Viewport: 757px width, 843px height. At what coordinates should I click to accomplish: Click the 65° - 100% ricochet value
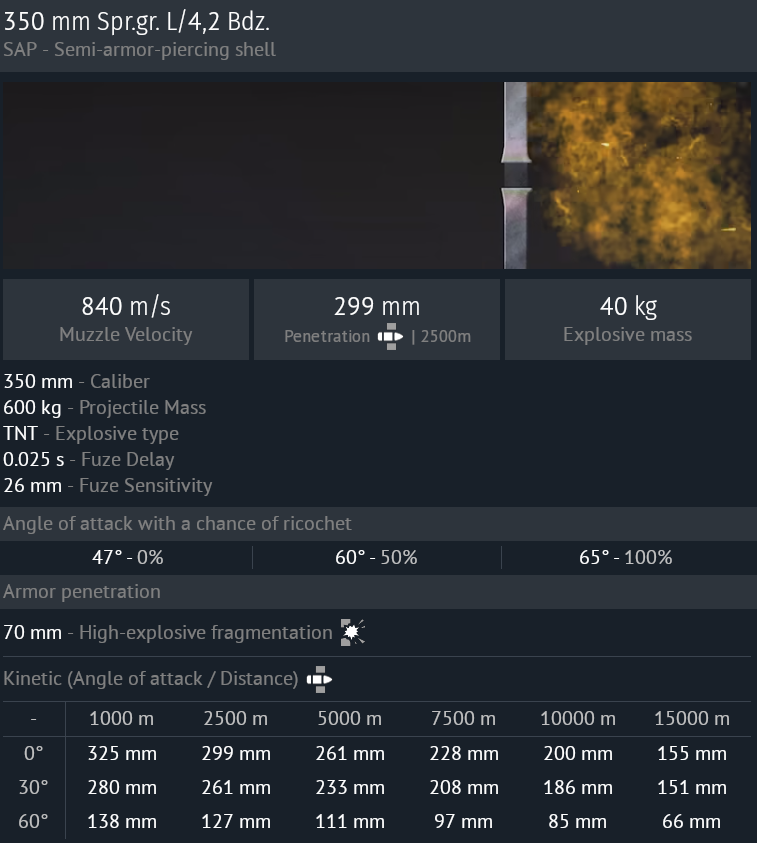pos(625,558)
